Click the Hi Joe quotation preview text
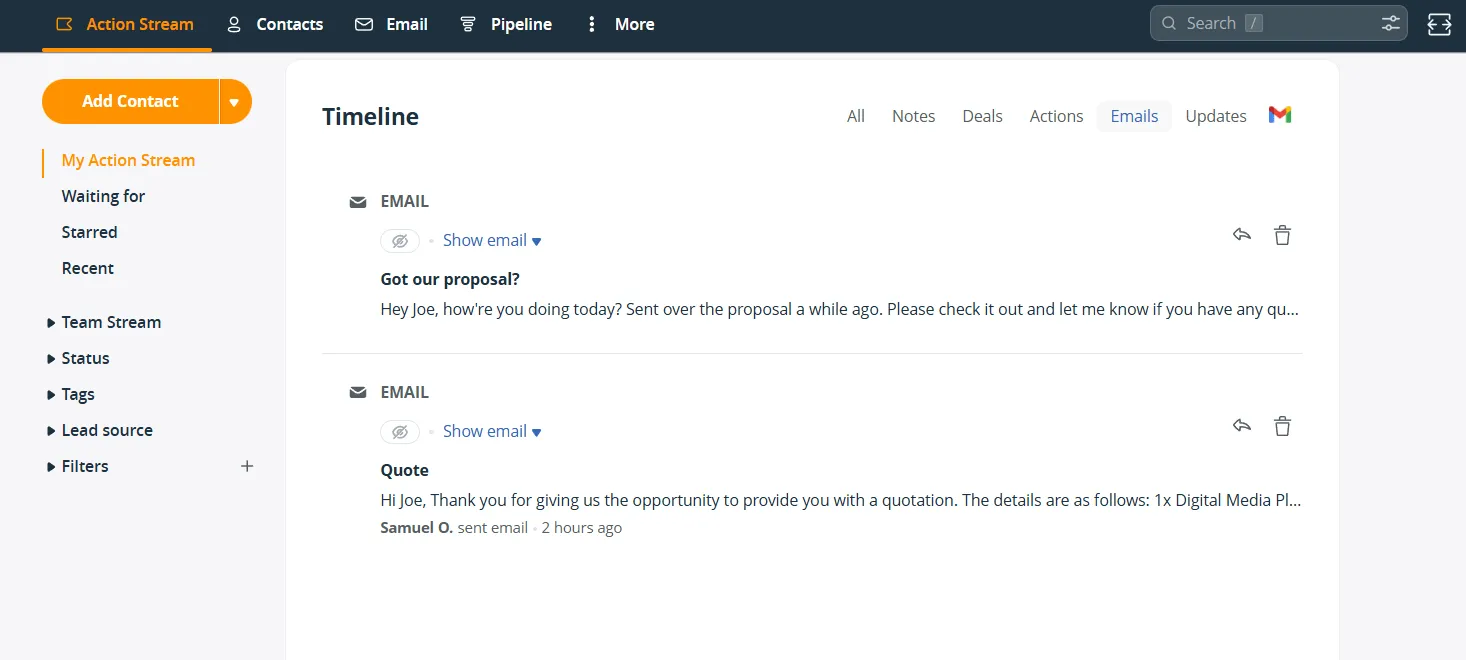The width and height of the screenshot is (1466, 660). click(x=841, y=500)
